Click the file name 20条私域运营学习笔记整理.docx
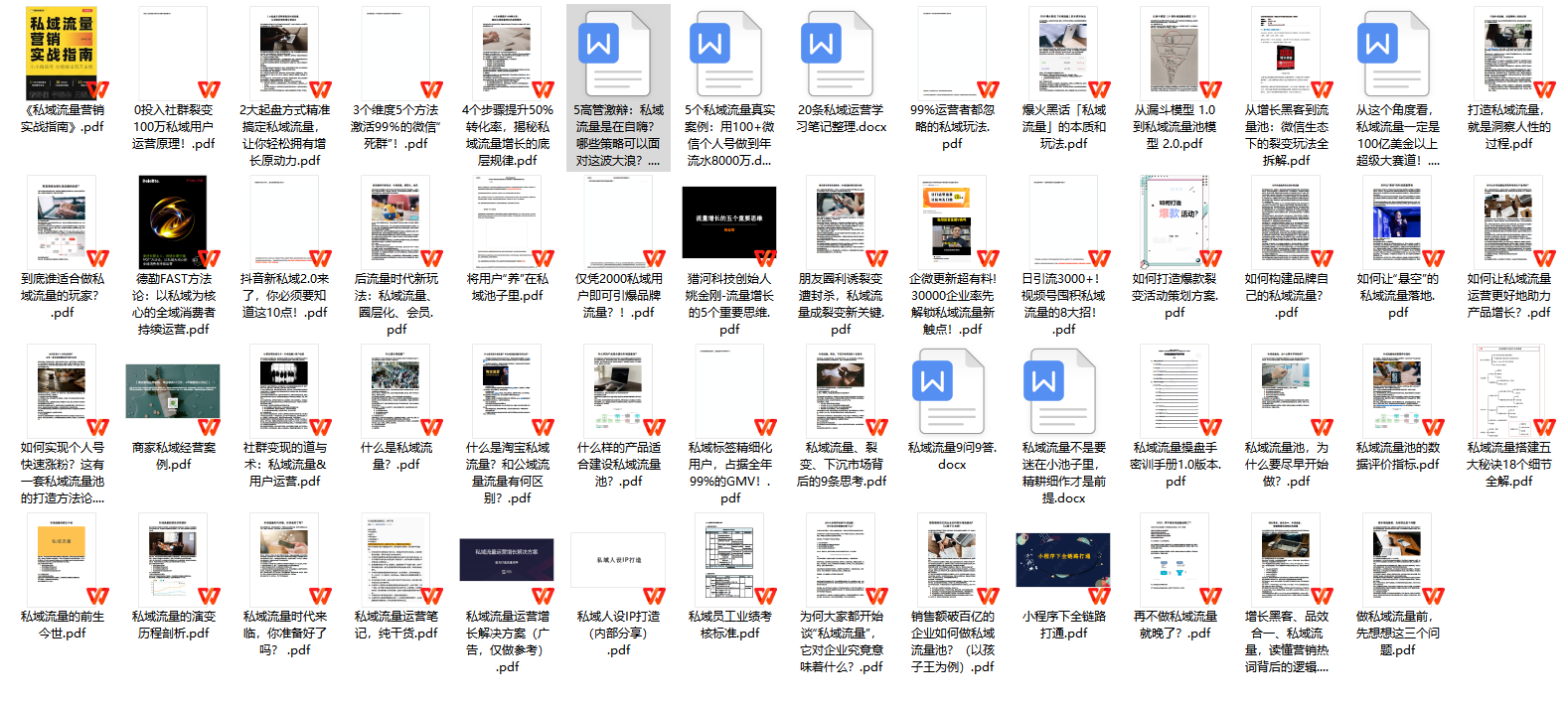This screenshot has width=1568, height=707. pos(841,118)
